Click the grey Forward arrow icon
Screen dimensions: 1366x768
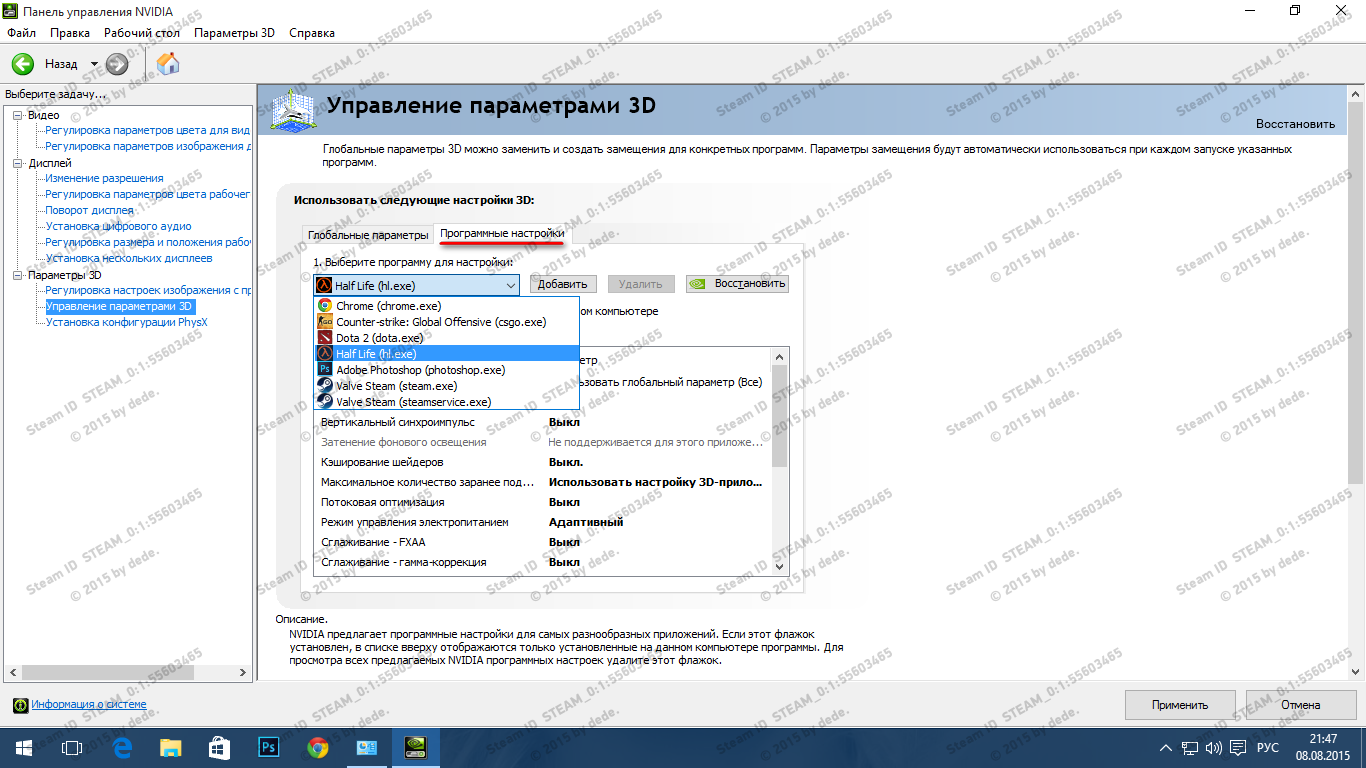click(117, 64)
